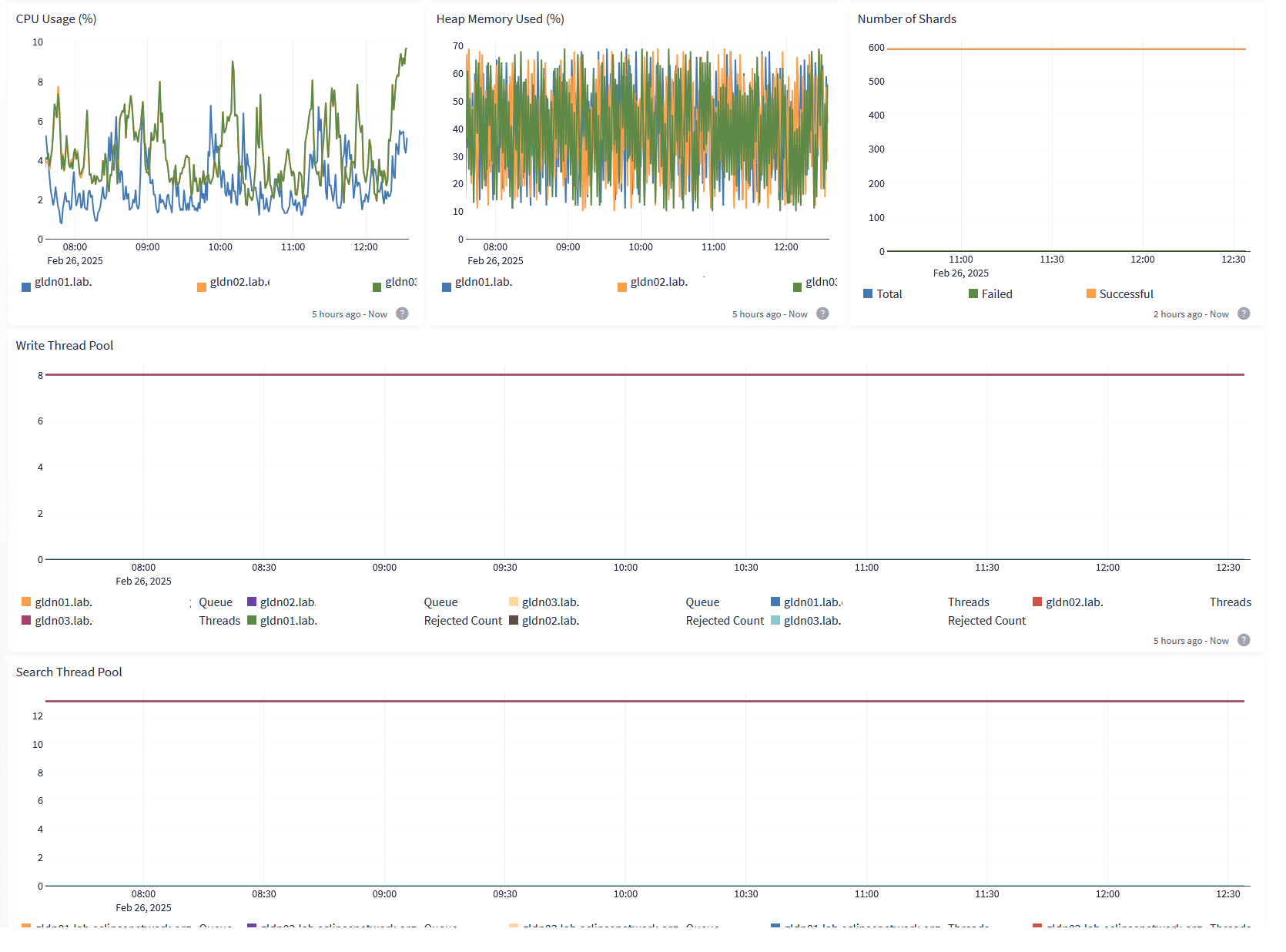Click the Write Thread Pool help icon
1286x952 pixels.
pos(1244,640)
